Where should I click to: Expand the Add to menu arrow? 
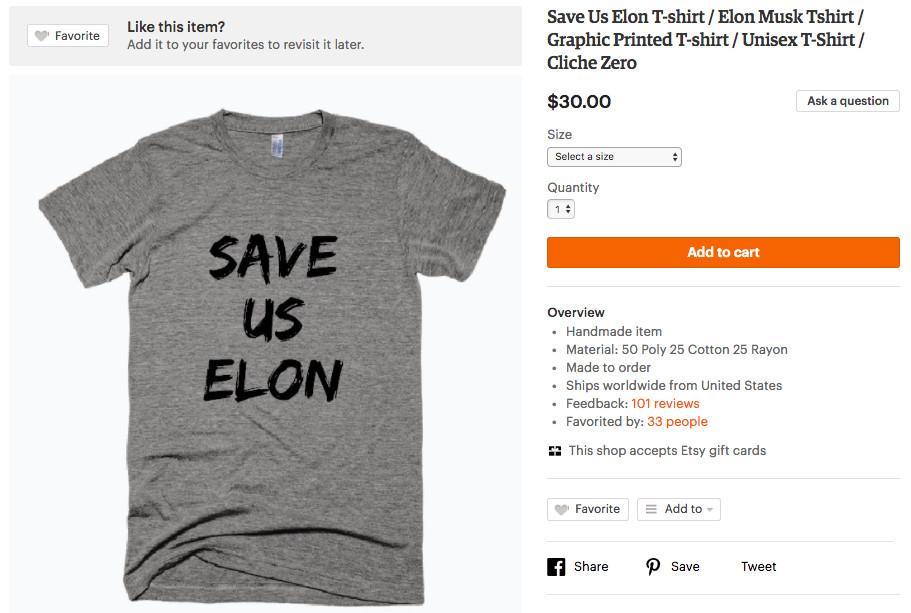(x=710, y=510)
